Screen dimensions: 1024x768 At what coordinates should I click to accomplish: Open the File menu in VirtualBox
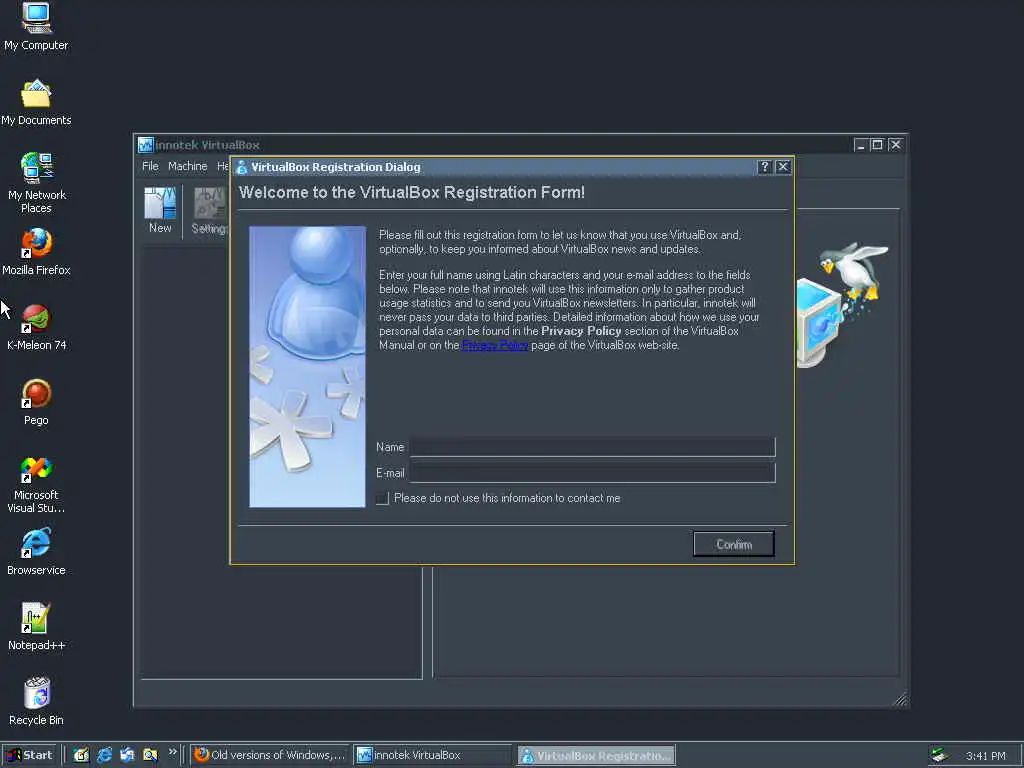coord(150,167)
